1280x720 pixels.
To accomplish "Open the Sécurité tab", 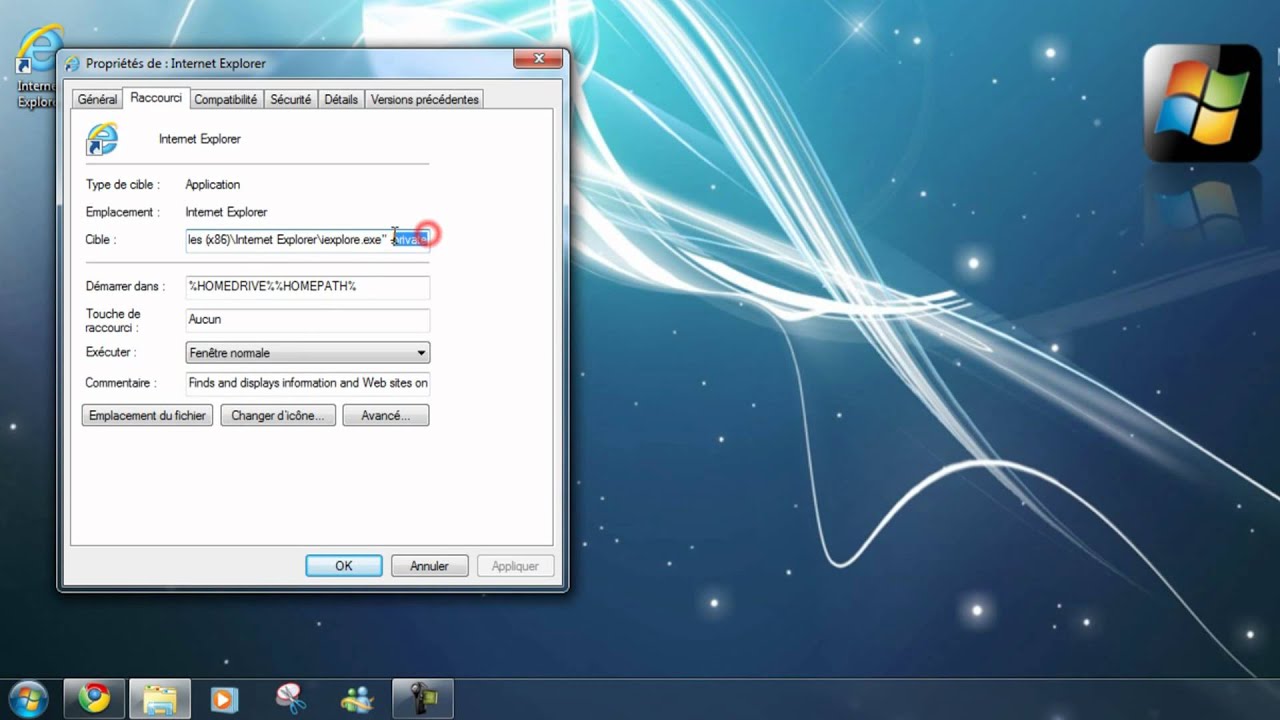I will (x=291, y=99).
